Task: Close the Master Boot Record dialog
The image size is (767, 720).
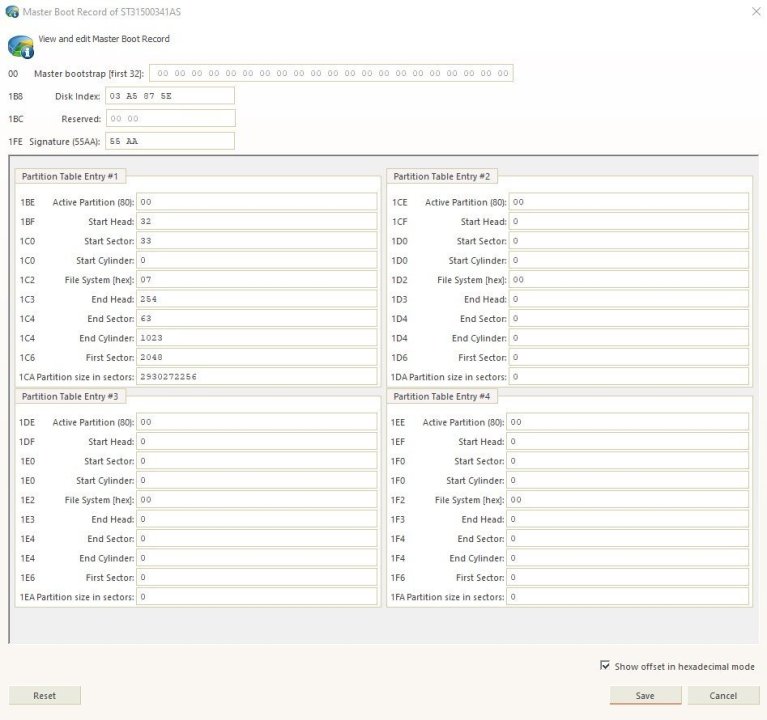Action: click(754, 11)
